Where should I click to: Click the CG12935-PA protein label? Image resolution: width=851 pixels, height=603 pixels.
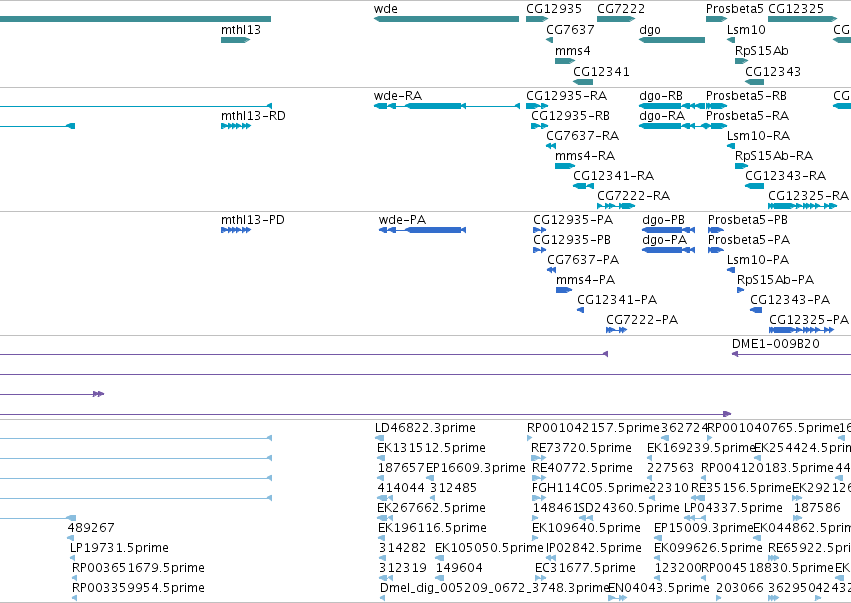point(573,220)
